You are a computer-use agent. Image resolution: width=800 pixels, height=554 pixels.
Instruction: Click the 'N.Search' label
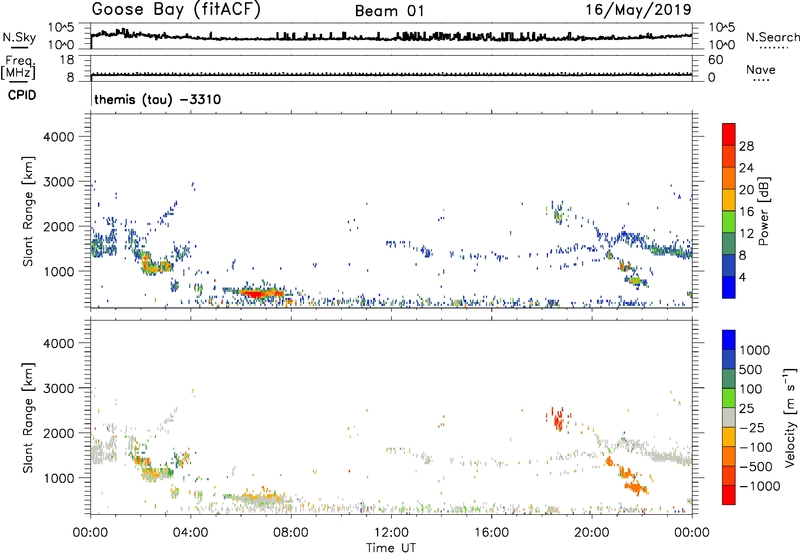pyautogui.click(x=772, y=37)
